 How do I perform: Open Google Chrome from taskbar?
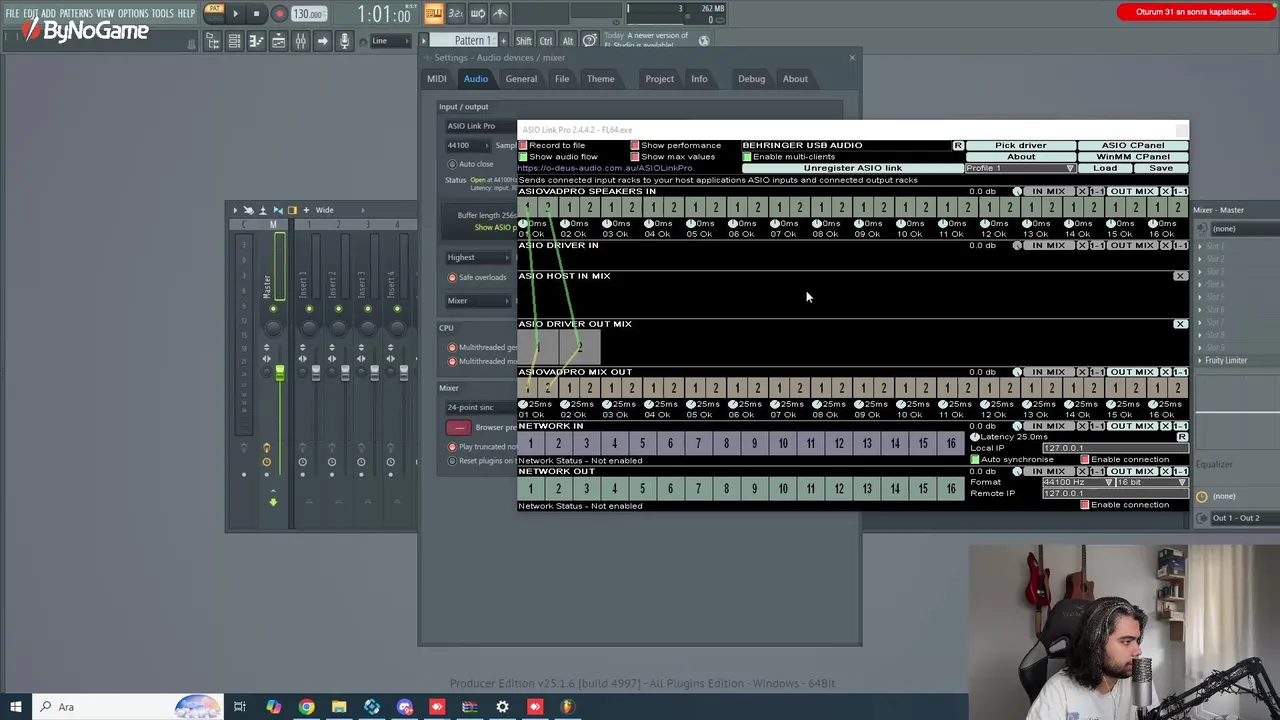point(306,707)
